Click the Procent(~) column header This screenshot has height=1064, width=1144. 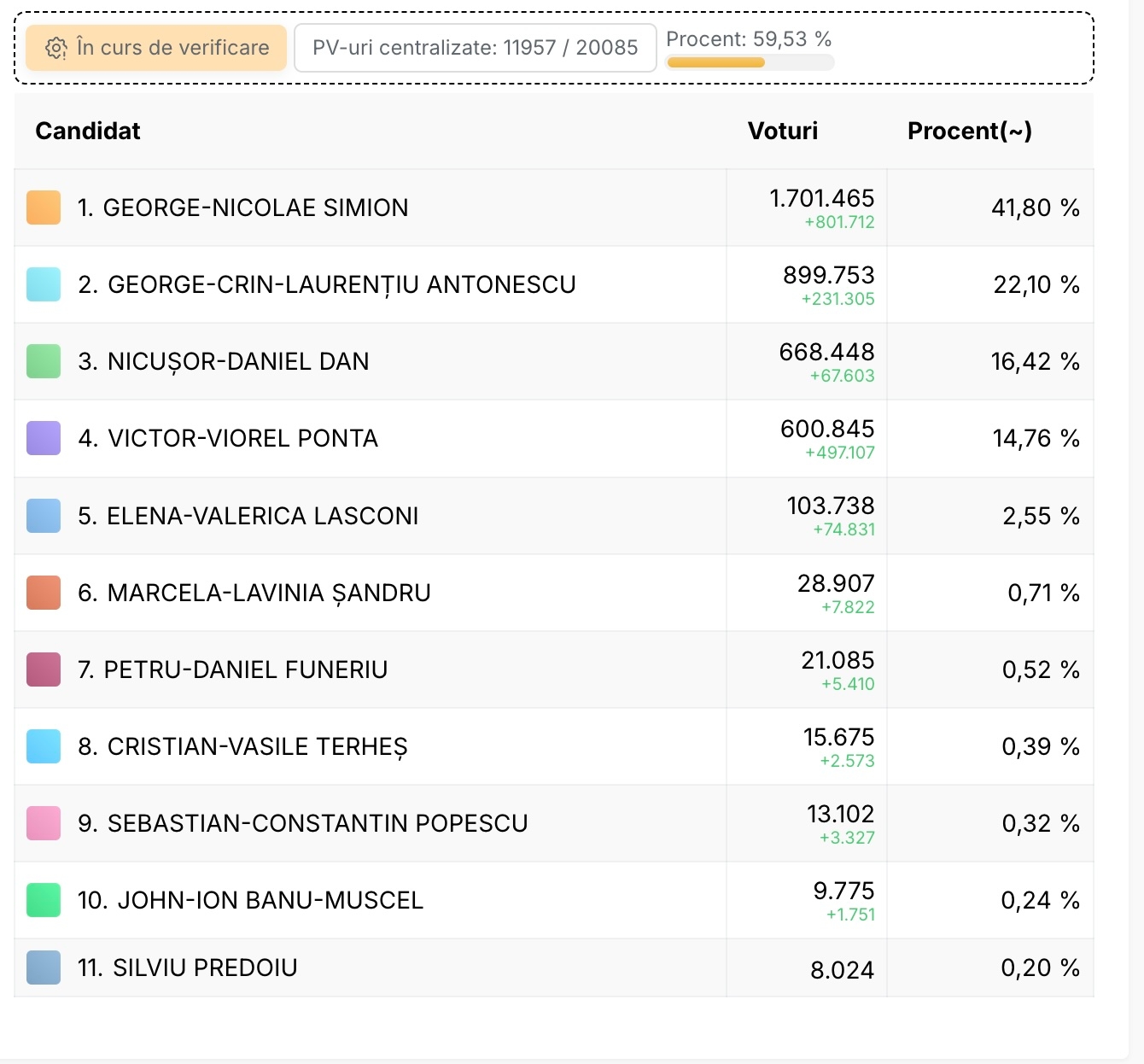[x=969, y=131]
